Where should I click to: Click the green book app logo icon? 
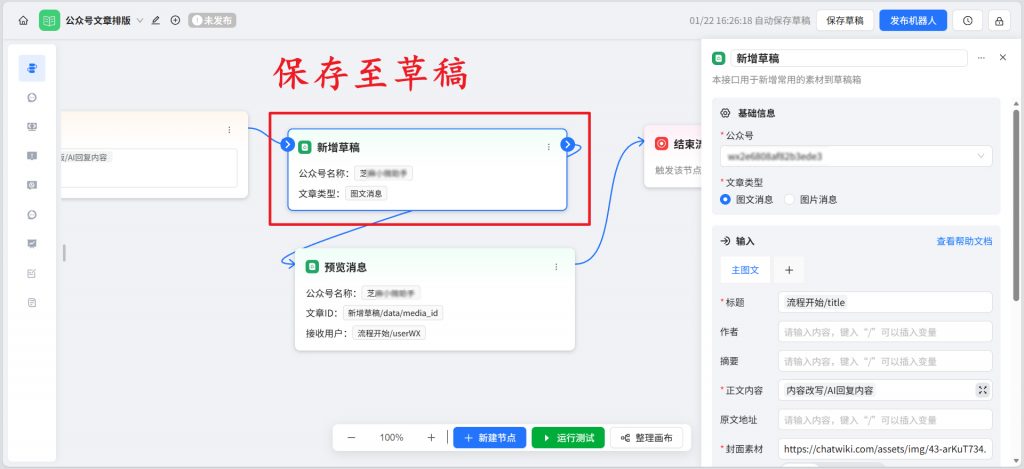(49, 20)
